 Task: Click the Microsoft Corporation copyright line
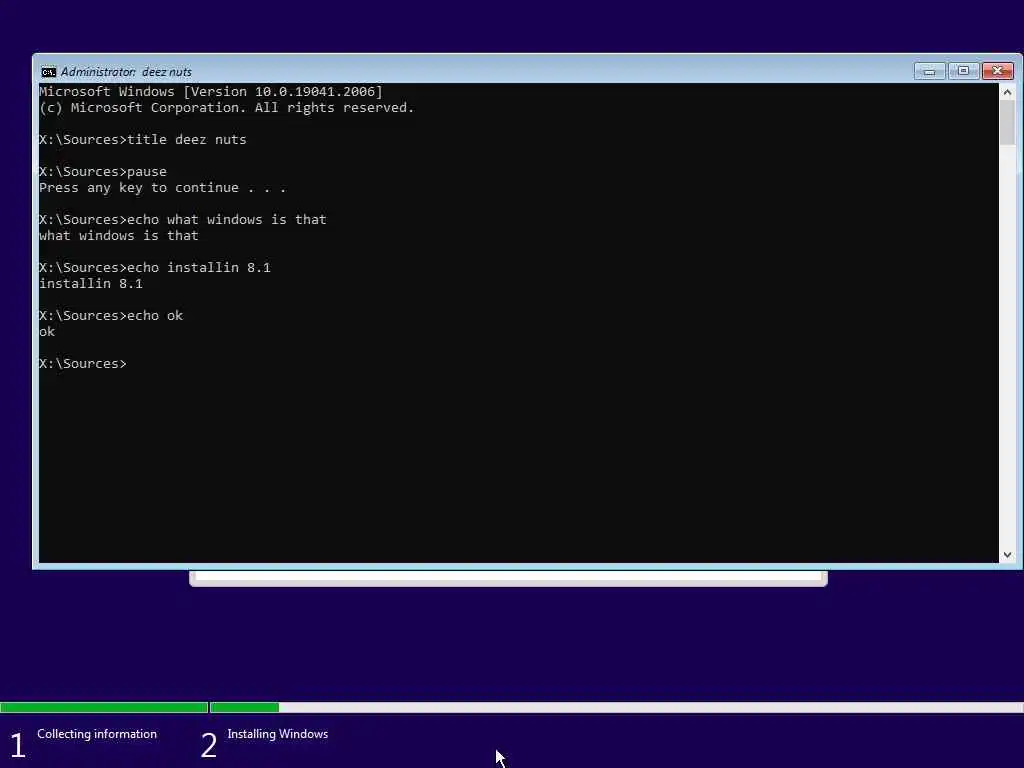[226, 108]
